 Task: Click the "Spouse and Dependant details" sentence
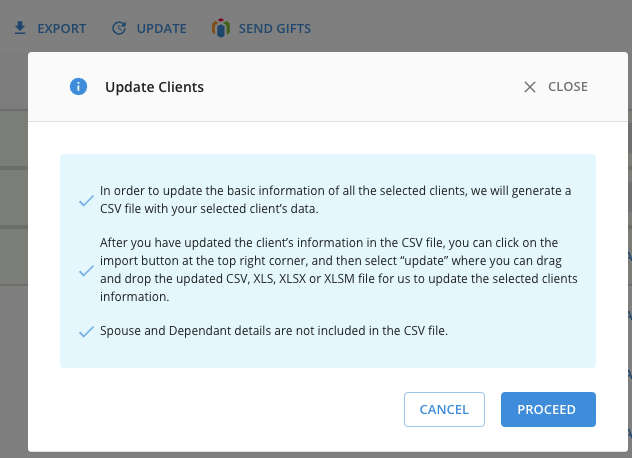274,331
